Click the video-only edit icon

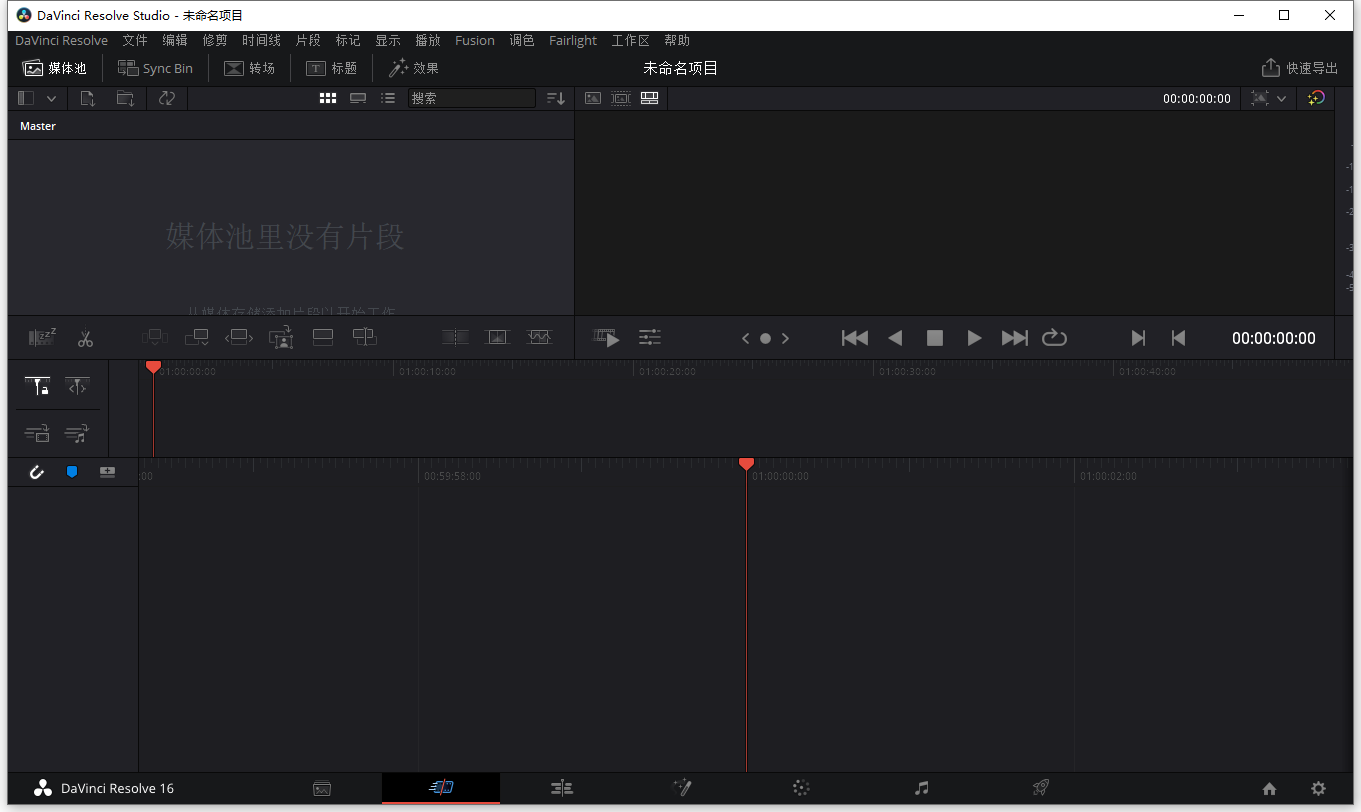(37, 433)
